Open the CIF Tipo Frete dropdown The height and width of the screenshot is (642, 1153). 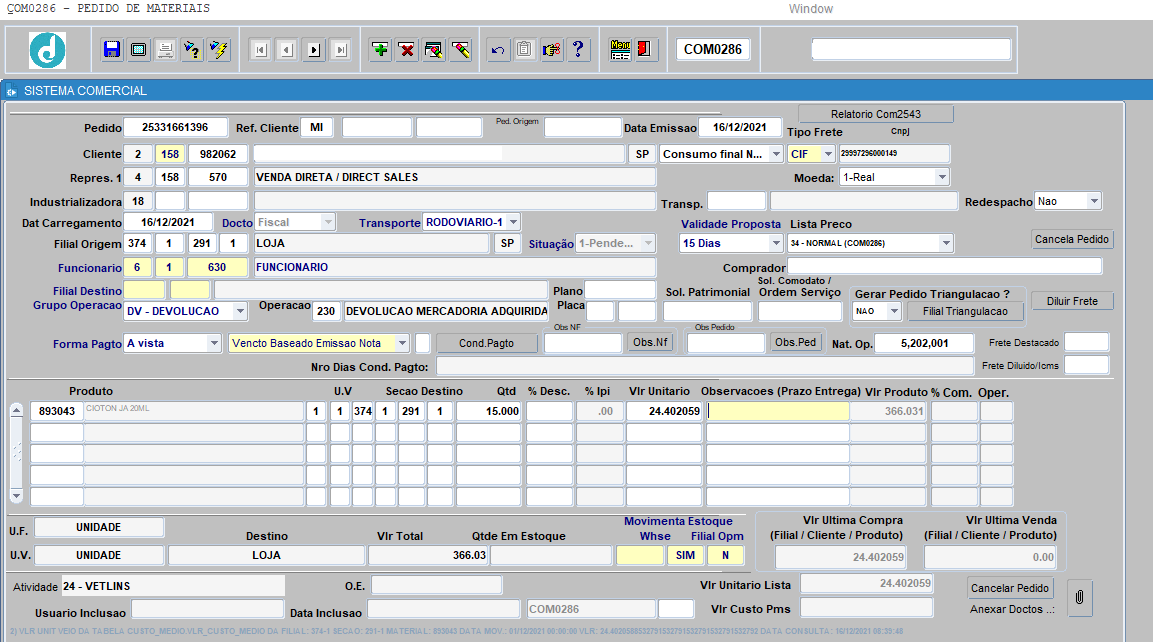(x=828, y=154)
